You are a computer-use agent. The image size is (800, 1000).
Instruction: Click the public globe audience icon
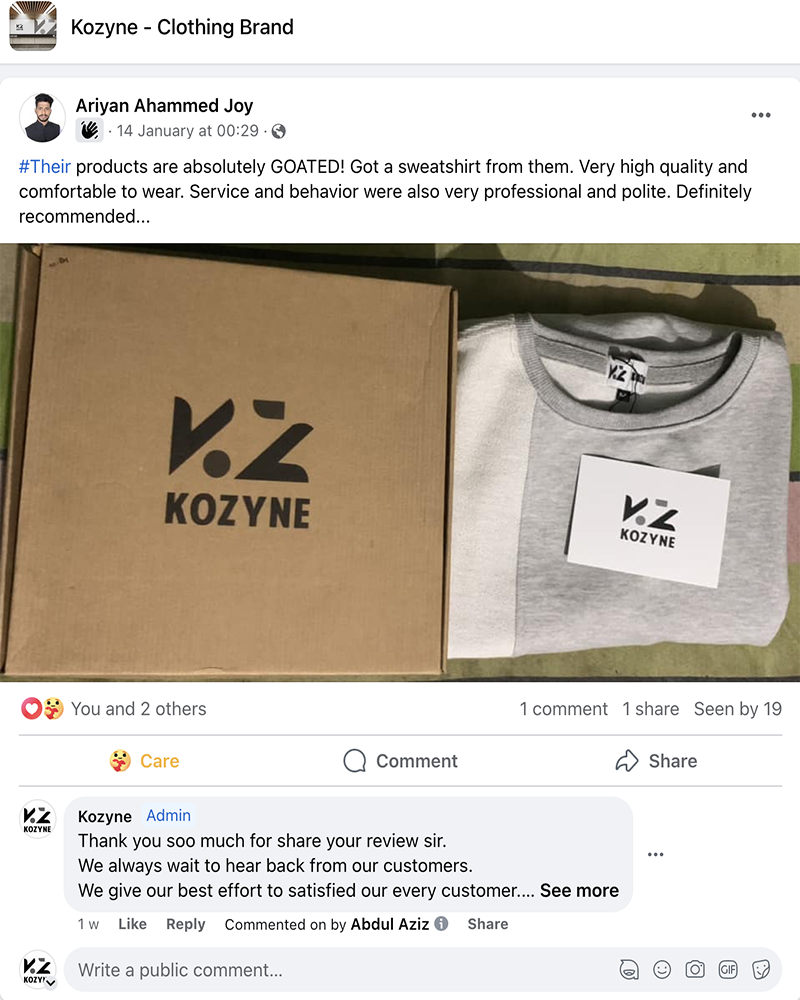pos(279,131)
